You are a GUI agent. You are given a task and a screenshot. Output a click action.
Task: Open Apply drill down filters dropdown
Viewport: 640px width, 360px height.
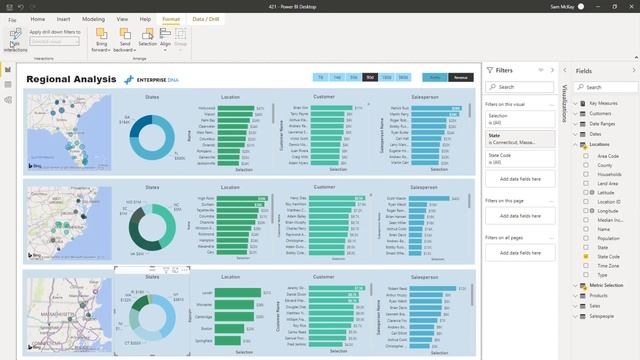click(x=55, y=41)
